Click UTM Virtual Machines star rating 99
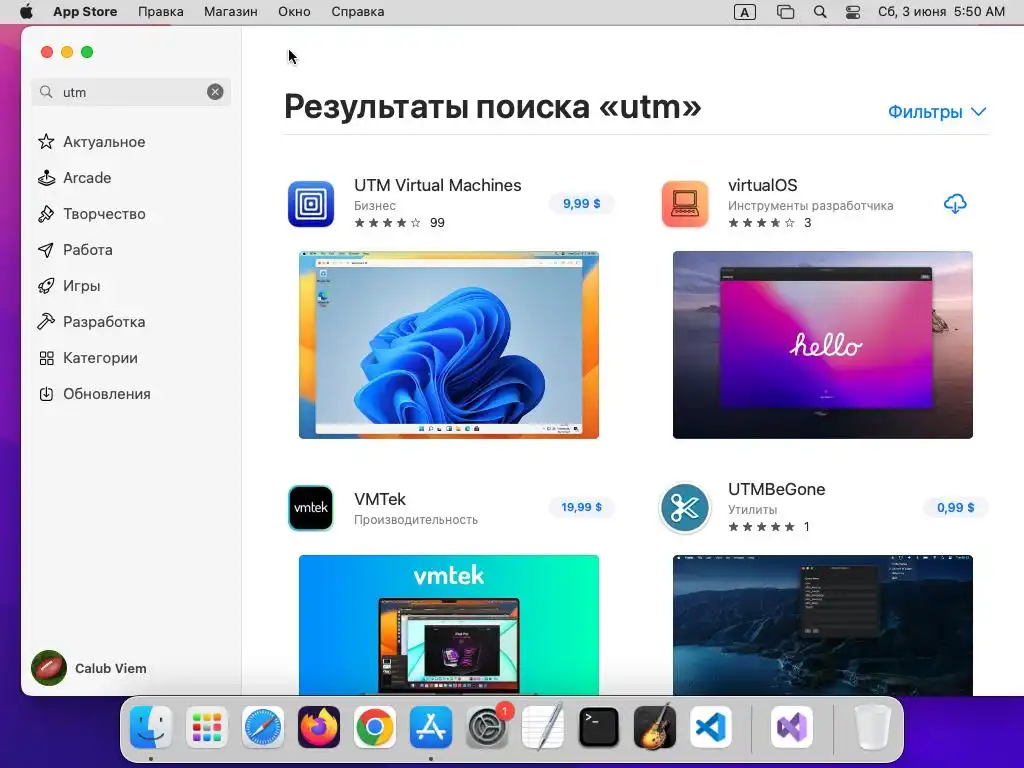The image size is (1024, 768). point(399,223)
